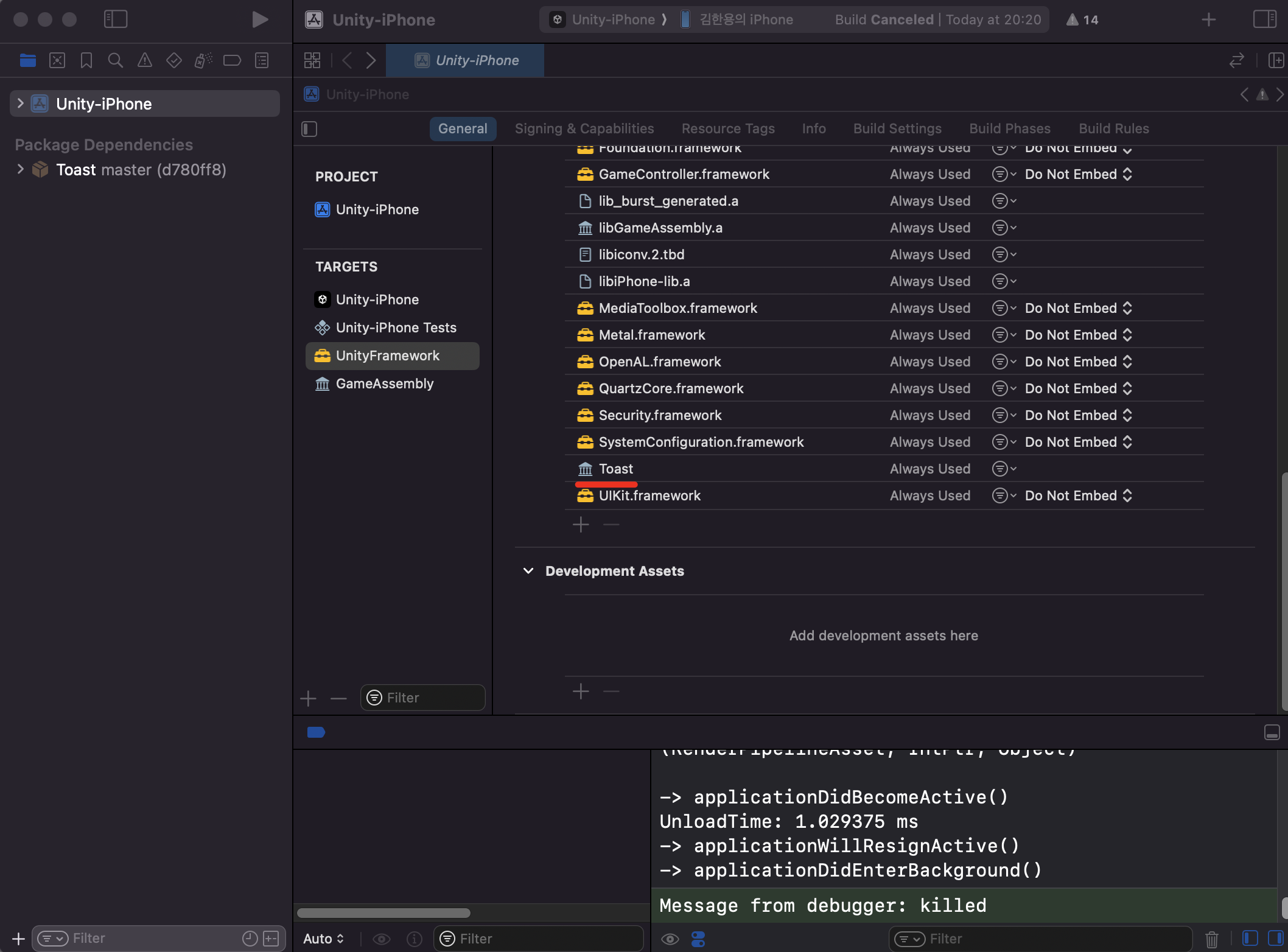Screen dimensions: 1288x952
Task: Select the UnityFramework target
Action: pos(393,355)
